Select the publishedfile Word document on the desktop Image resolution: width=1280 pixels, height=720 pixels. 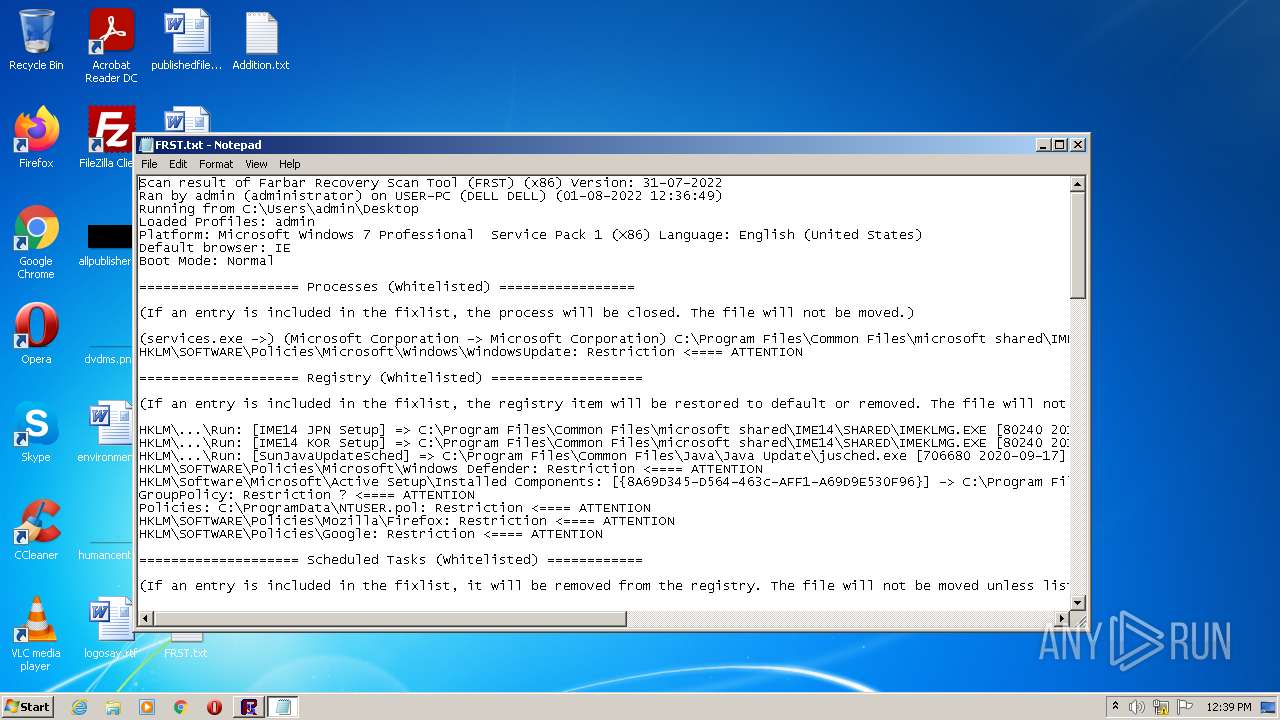pyautogui.click(x=187, y=40)
